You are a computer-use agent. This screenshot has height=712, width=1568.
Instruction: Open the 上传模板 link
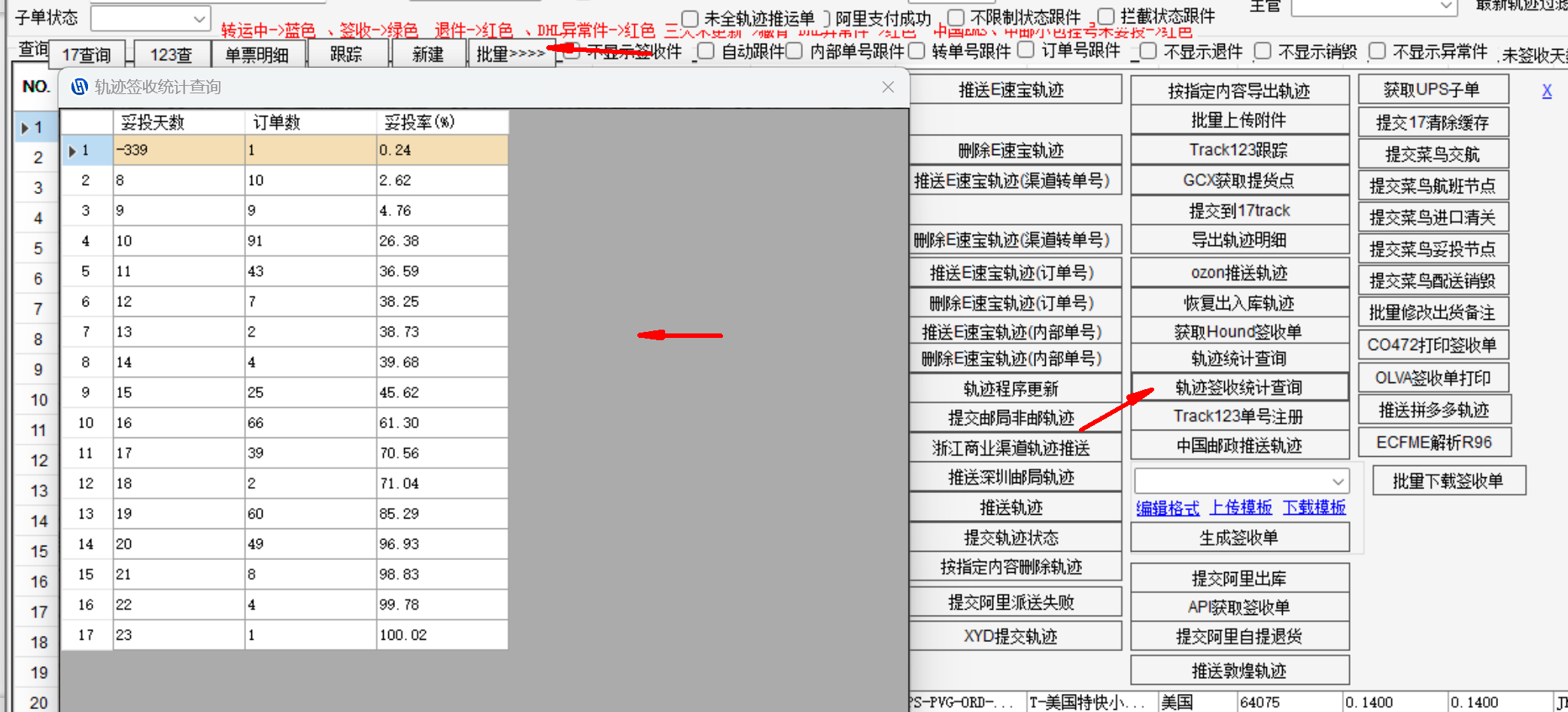click(x=1240, y=508)
